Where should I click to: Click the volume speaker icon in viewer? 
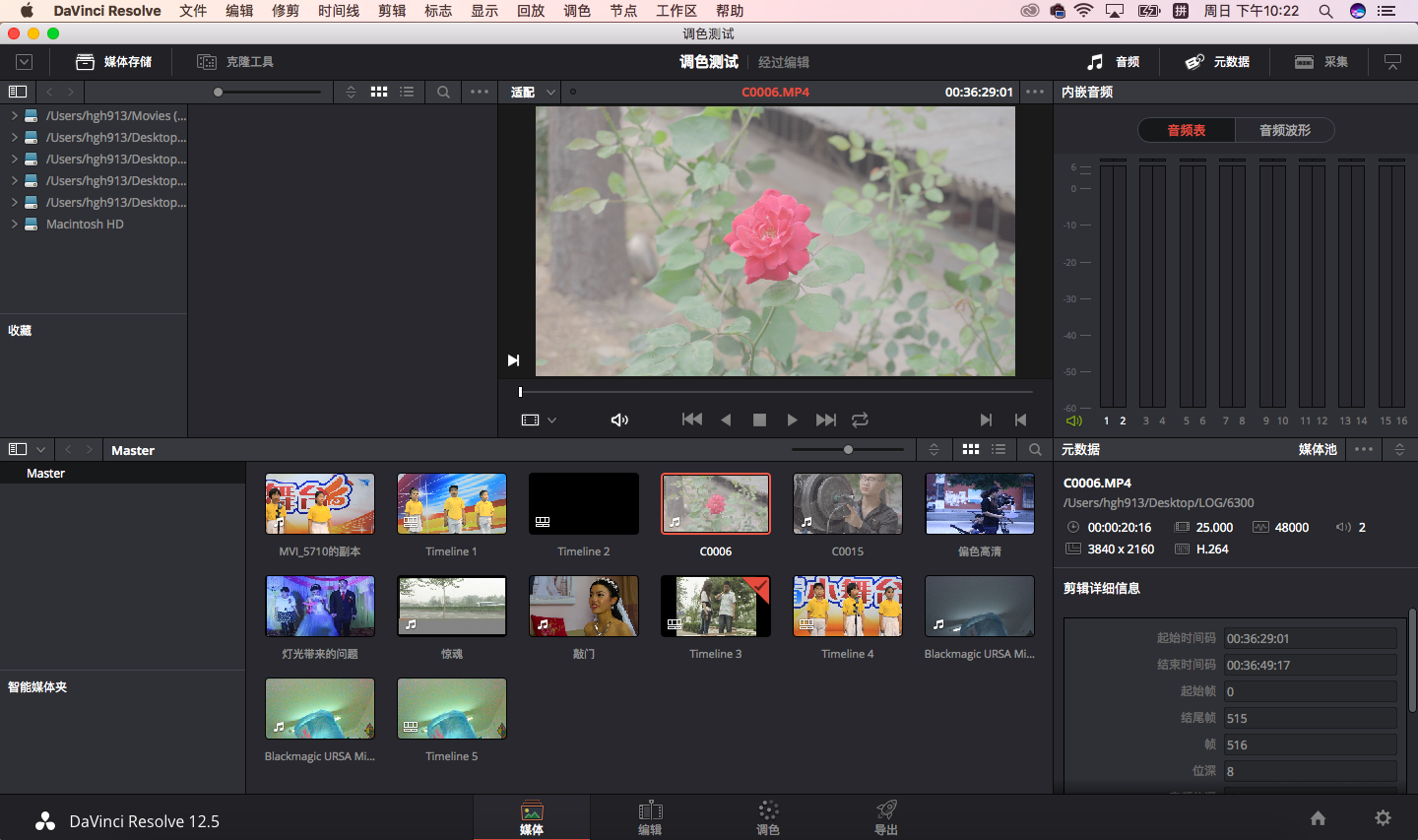click(619, 420)
